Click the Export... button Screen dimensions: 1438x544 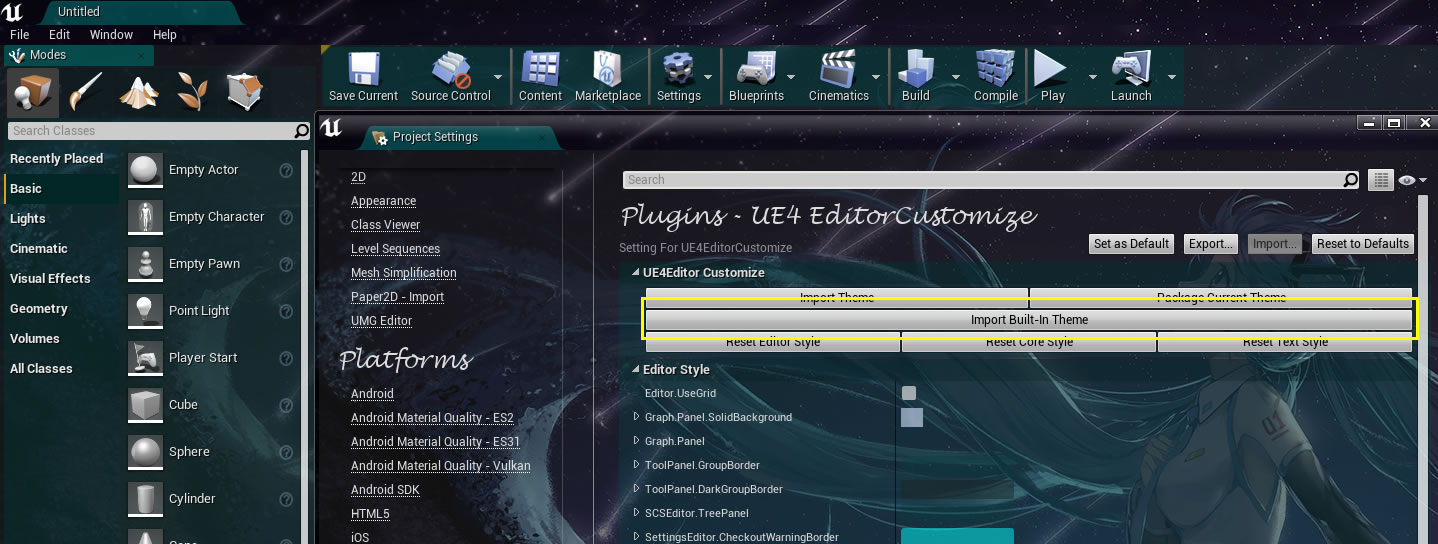point(1211,244)
